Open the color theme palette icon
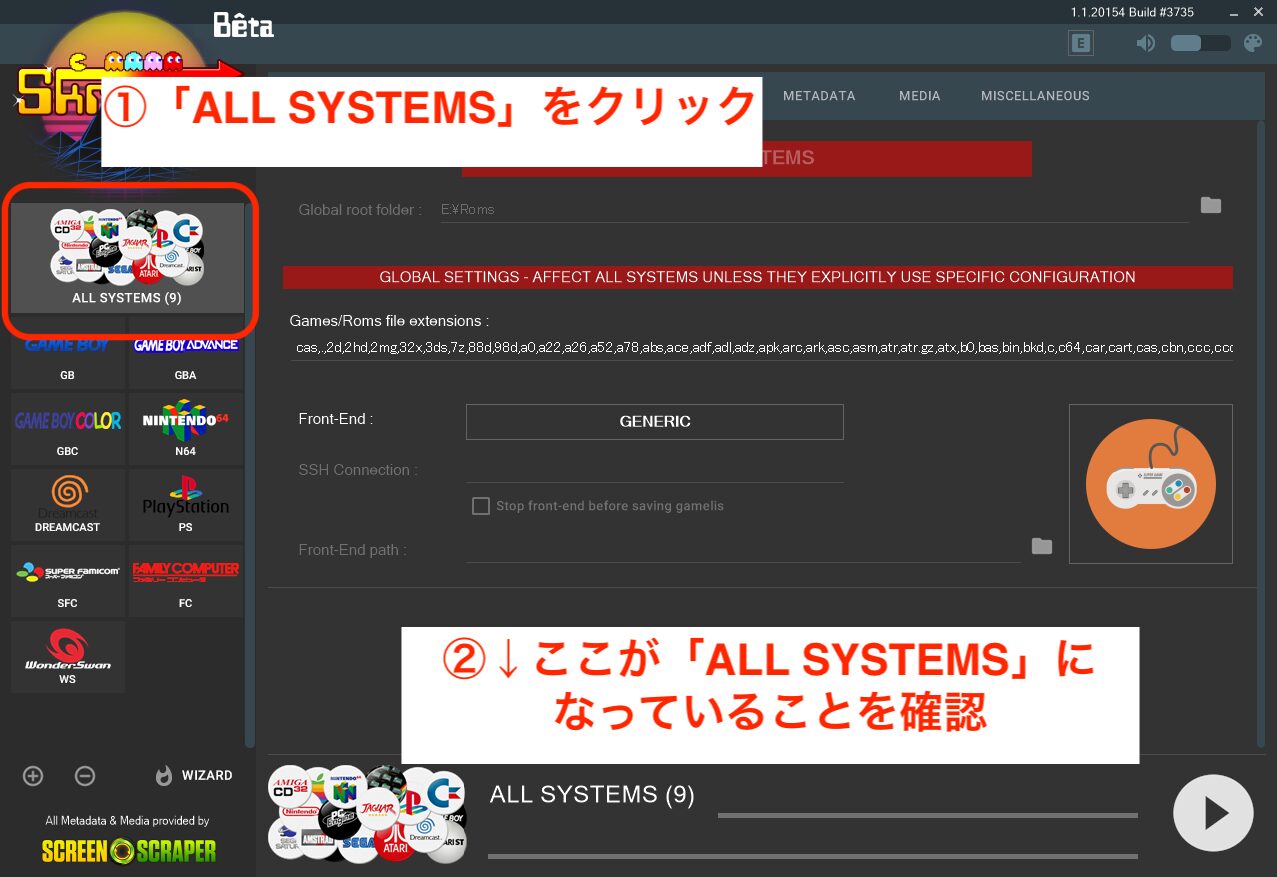Image resolution: width=1277 pixels, height=877 pixels. pyautogui.click(x=1252, y=43)
